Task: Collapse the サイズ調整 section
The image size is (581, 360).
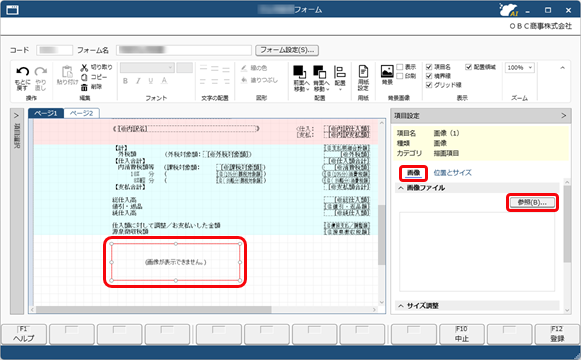Action: coord(401,306)
